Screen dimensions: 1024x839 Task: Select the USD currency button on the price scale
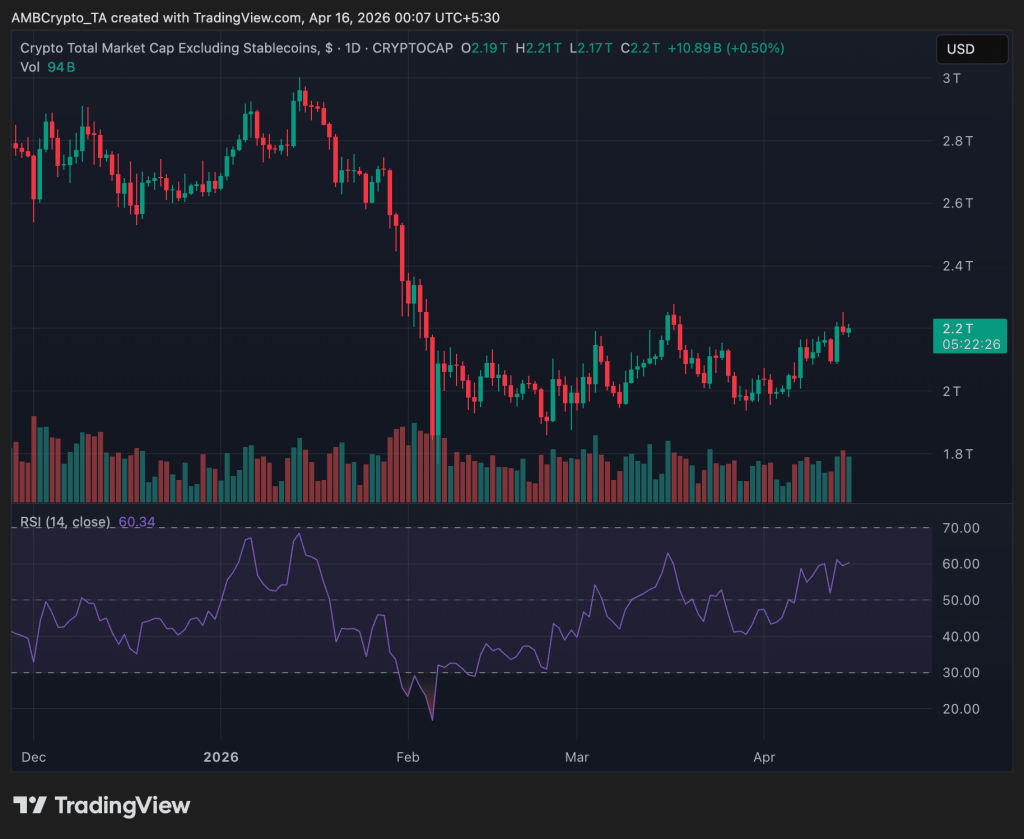point(971,48)
